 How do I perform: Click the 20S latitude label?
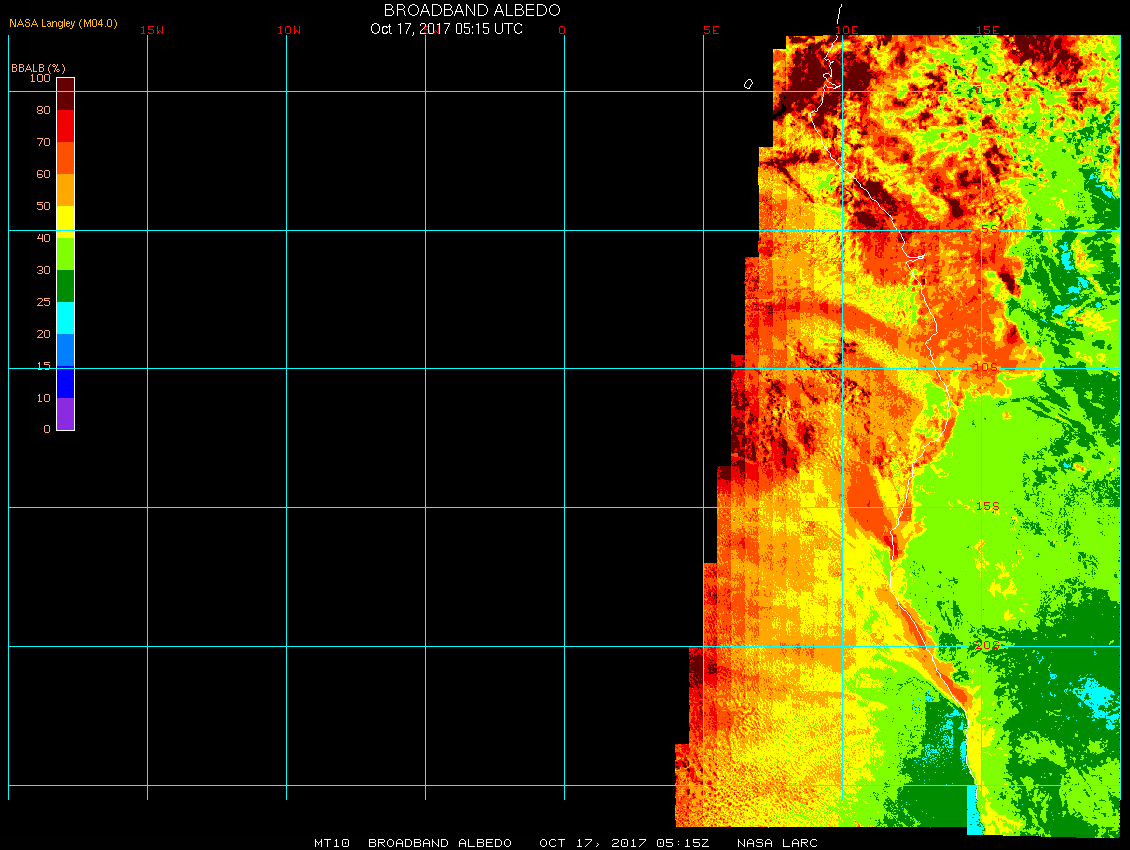[x=987, y=645]
